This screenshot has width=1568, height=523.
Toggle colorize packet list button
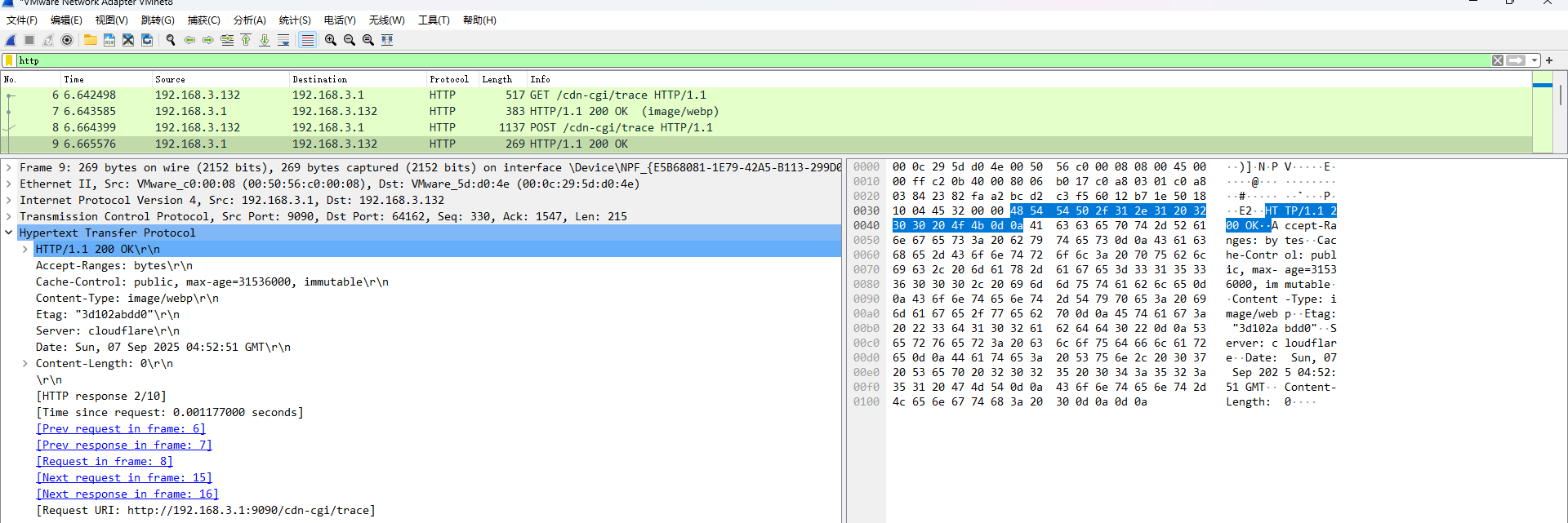[307, 40]
